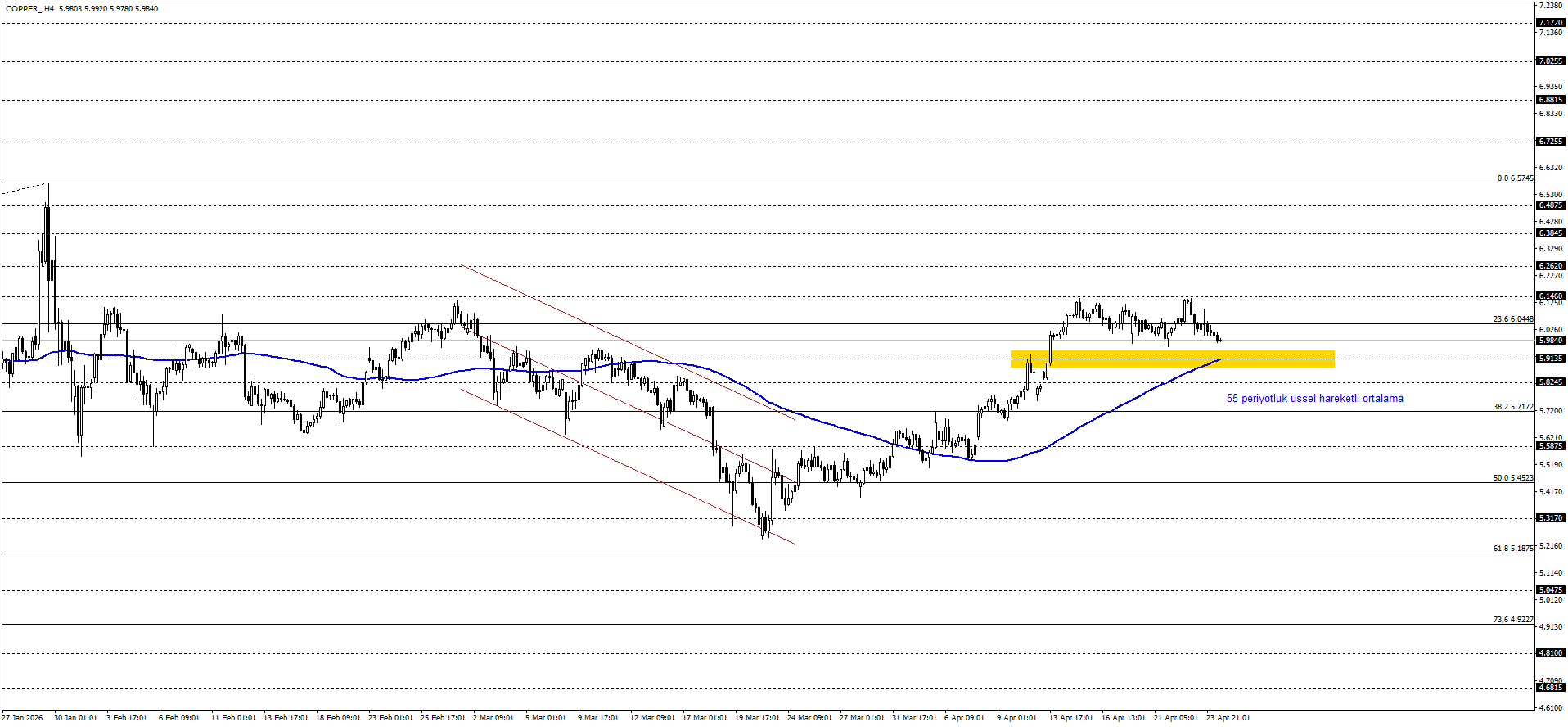Screen dimensions: 1568x727
Task: Select the 6.8815 price level tag
Action: (x=1550, y=100)
